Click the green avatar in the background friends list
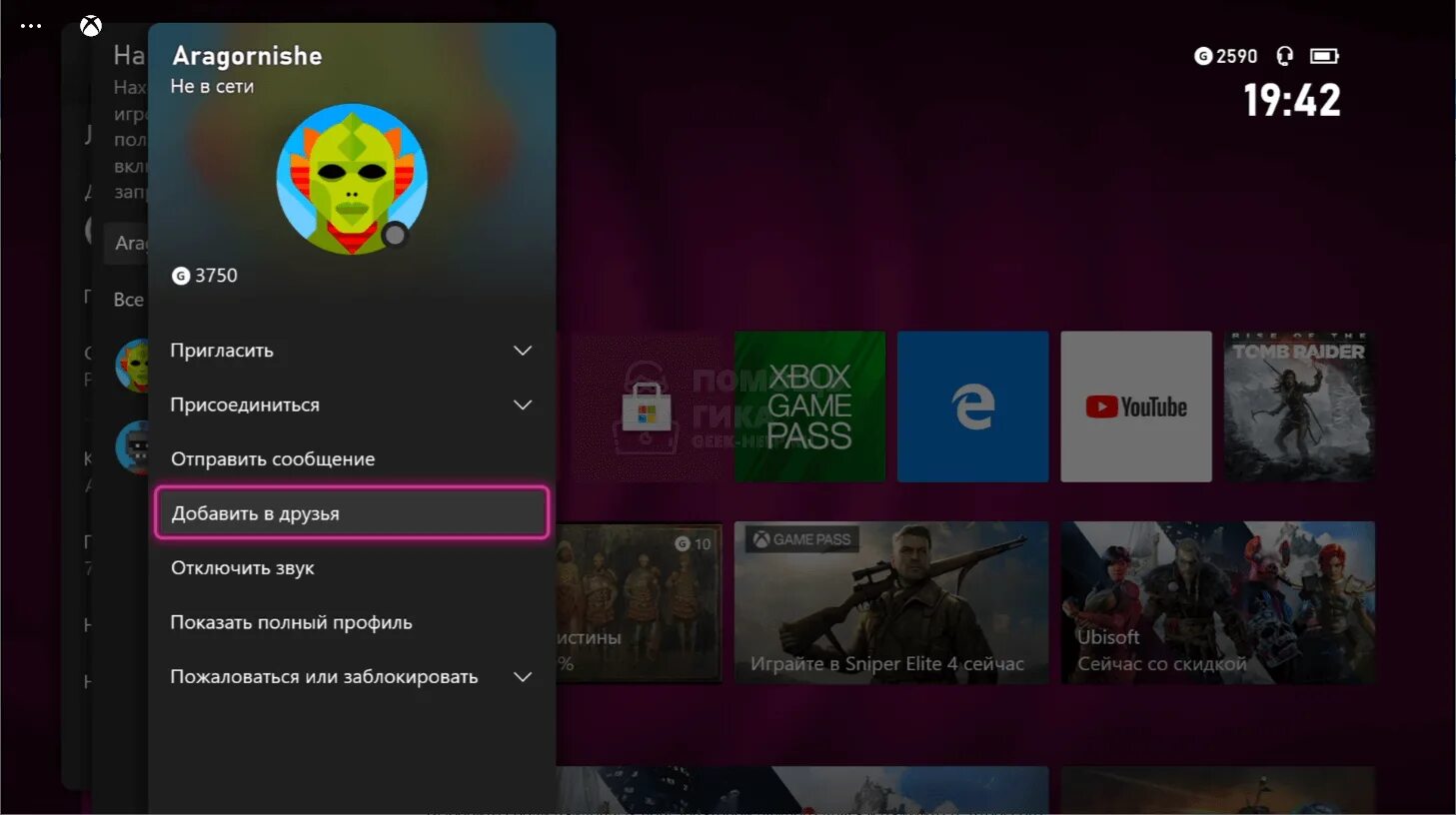 tap(132, 365)
